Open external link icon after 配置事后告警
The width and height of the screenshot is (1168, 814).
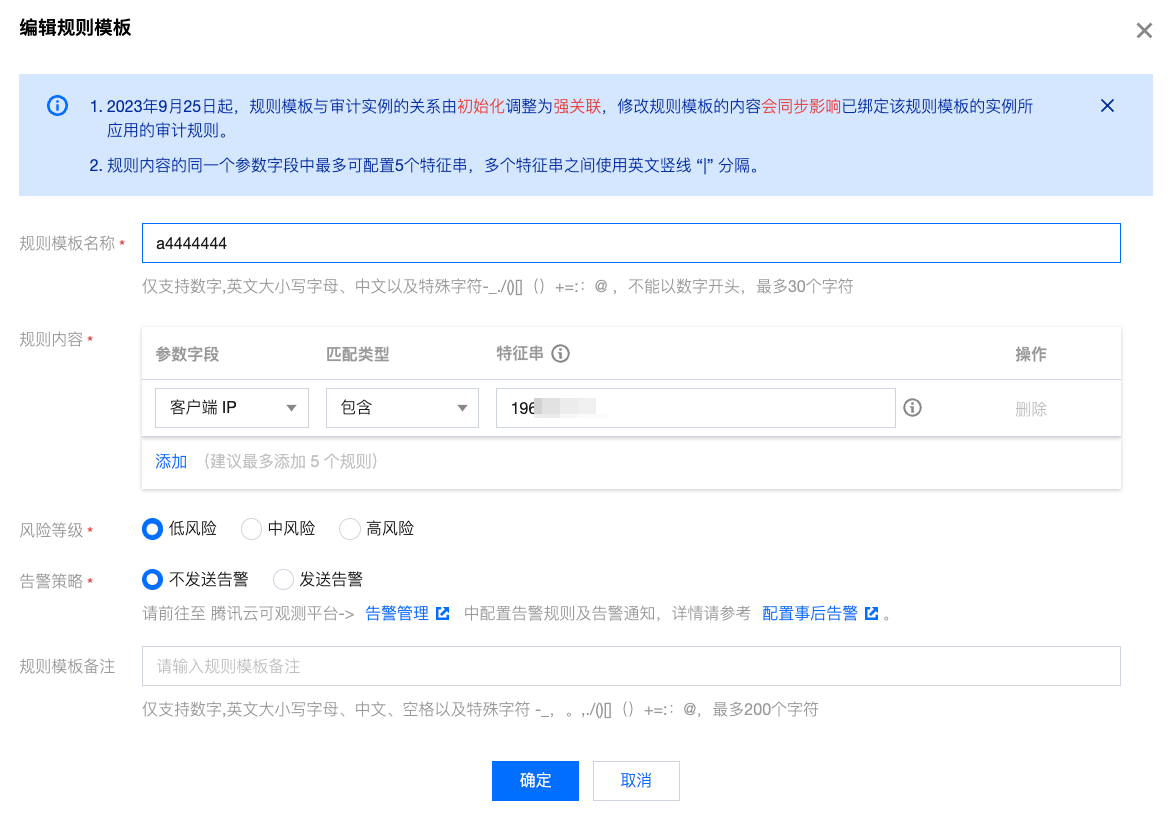click(871, 613)
